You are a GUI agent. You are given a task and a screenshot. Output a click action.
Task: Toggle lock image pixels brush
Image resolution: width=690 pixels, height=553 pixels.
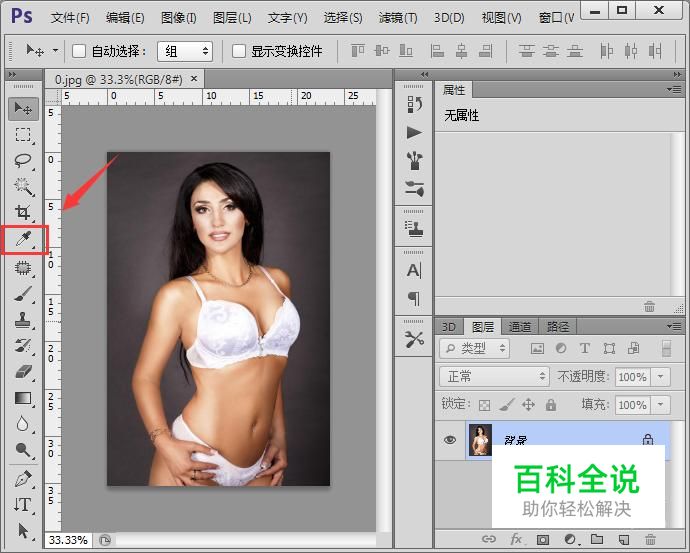click(507, 405)
